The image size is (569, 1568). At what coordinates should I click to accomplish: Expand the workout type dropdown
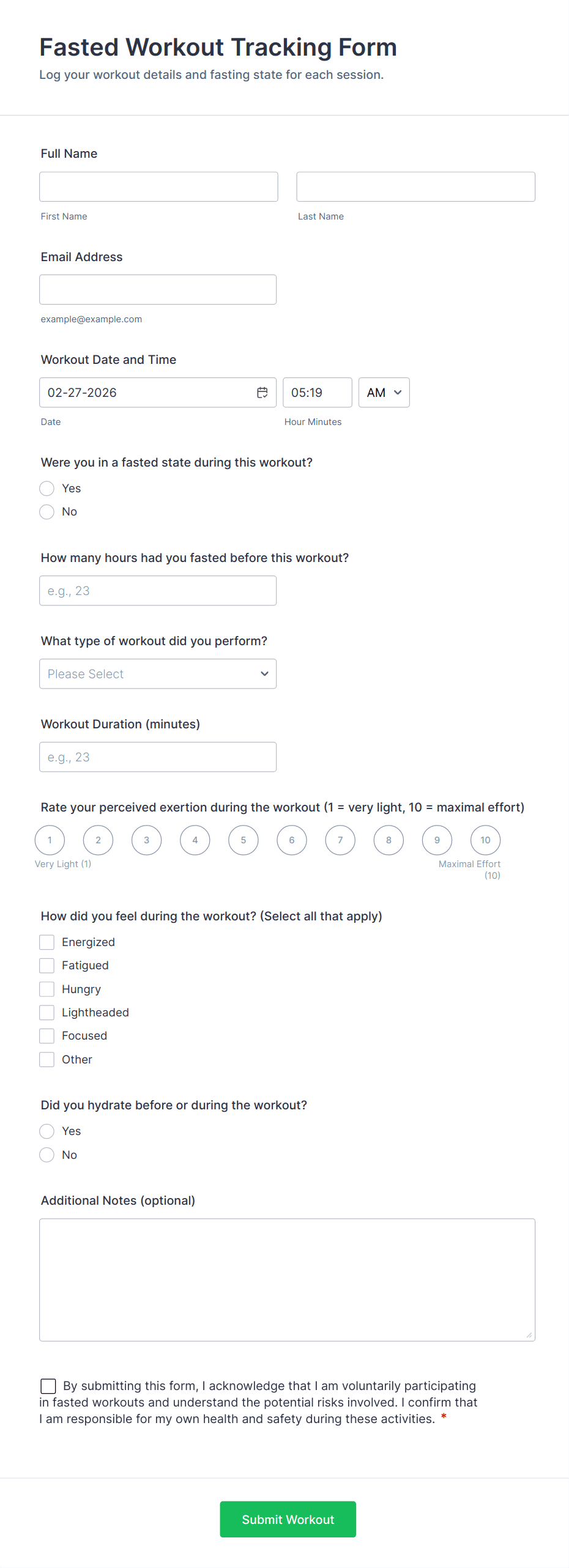coord(158,674)
